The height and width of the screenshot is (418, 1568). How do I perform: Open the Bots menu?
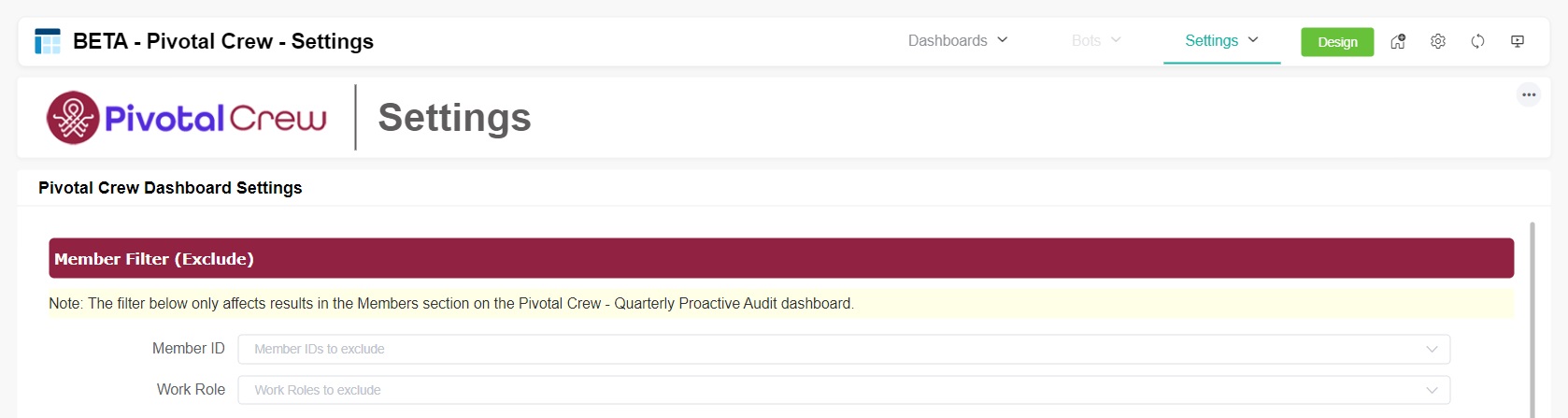pos(1086,41)
